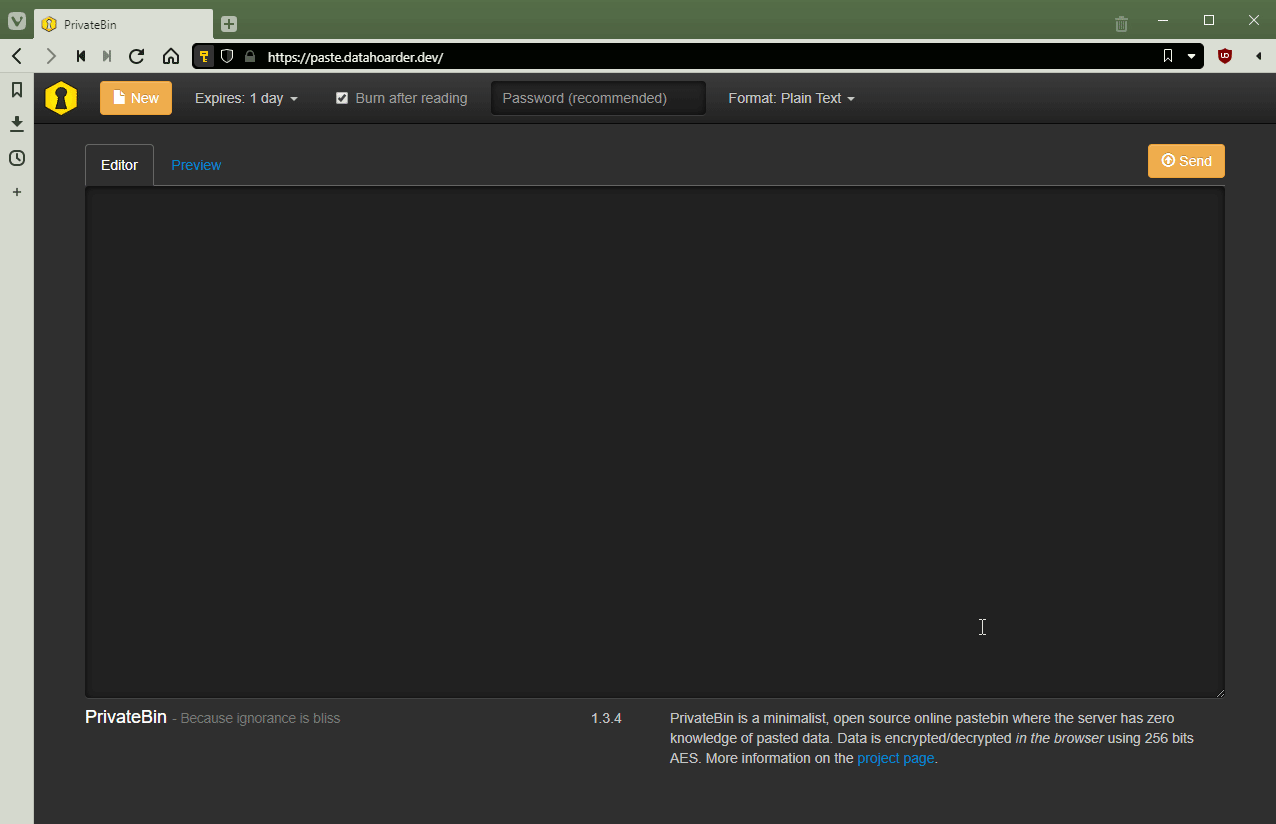The width and height of the screenshot is (1276, 824).
Task: Open the Format: Plain Text dropdown
Action: pyautogui.click(x=791, y=98)
